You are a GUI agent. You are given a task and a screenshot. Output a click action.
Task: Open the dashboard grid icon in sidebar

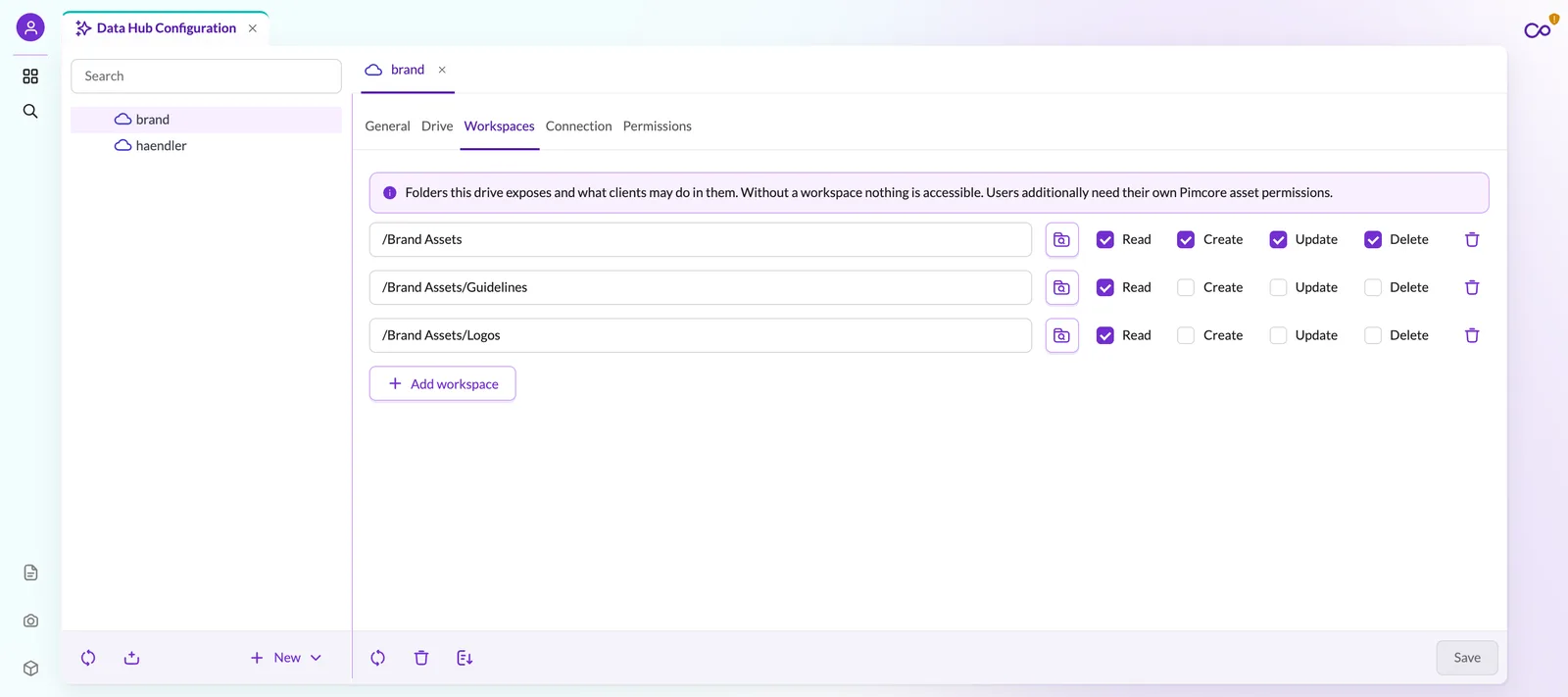point(30,76)
